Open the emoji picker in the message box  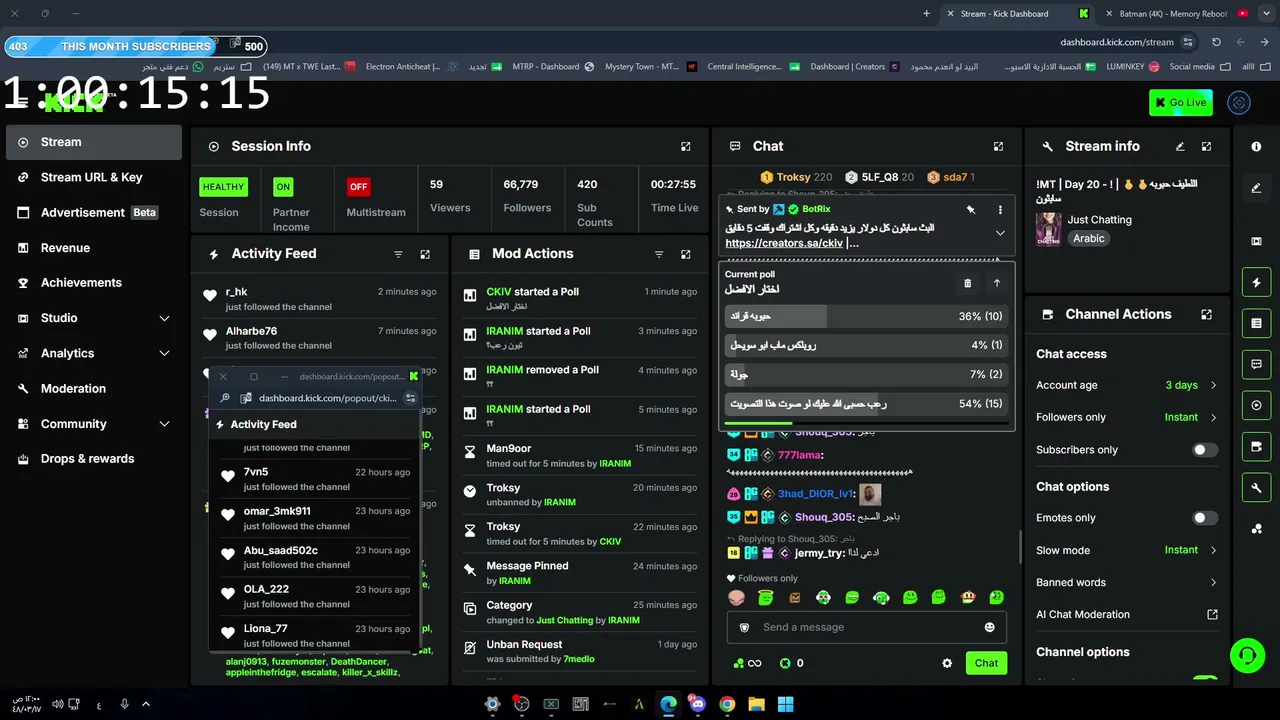(990, 627)
